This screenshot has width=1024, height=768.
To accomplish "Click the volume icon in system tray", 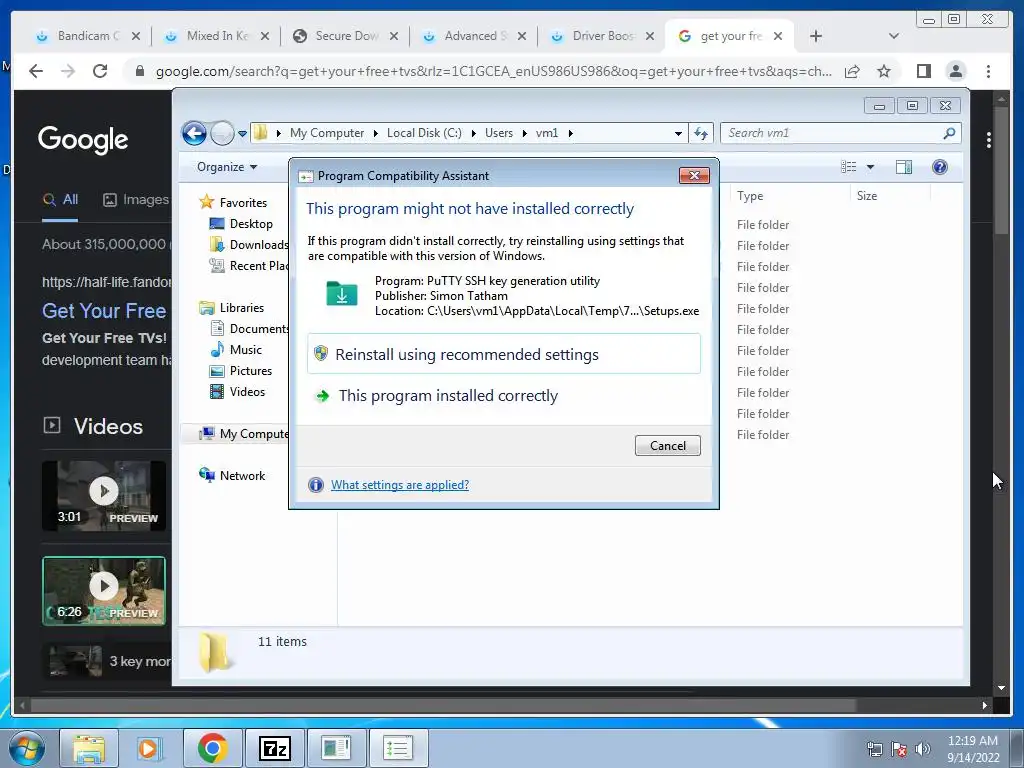I will click(923, 749).
